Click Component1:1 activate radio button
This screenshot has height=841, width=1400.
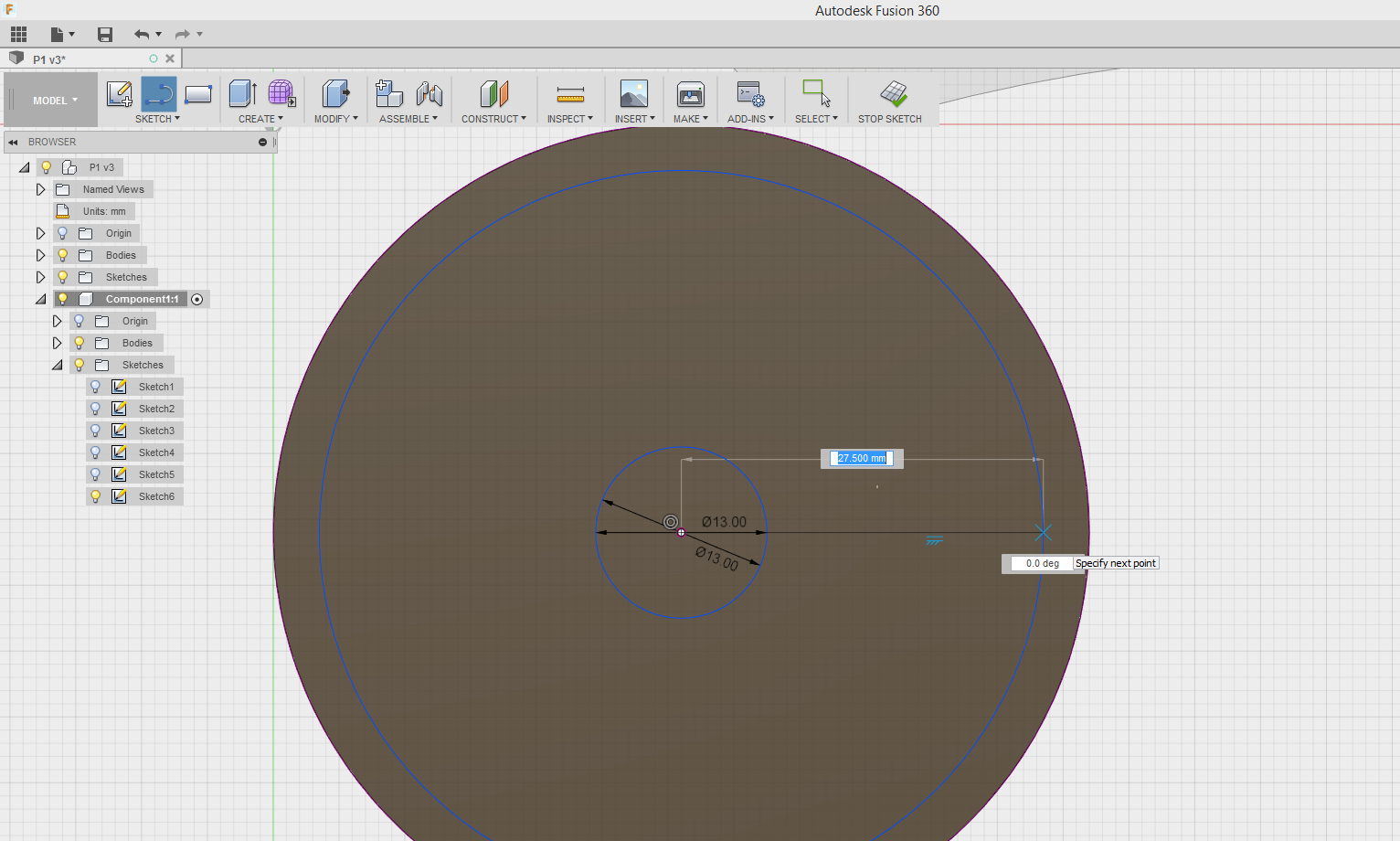[197, 299]
